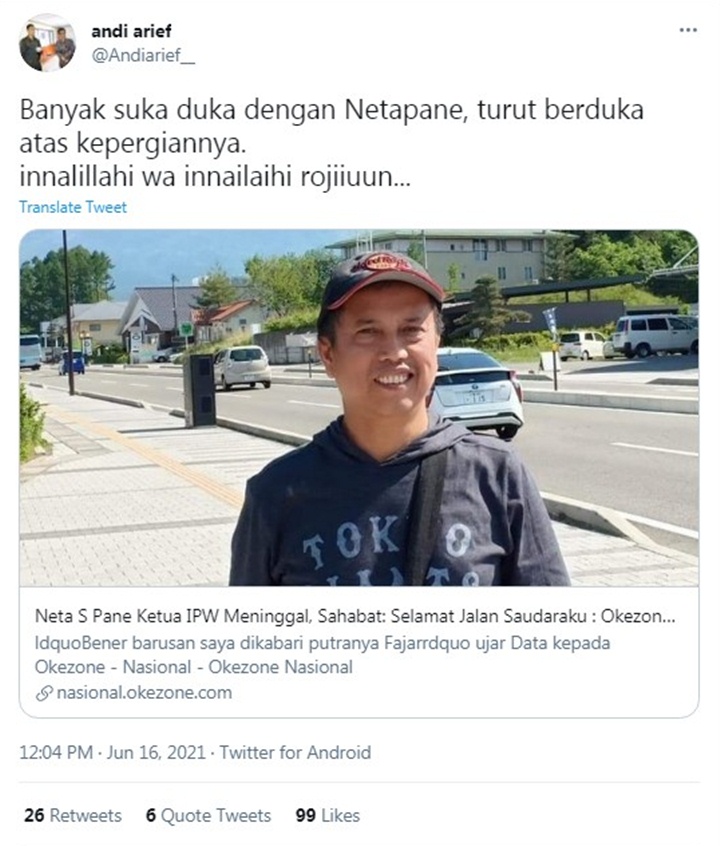
Task: Click the link chain icon beside nasional.okezone.com
Action: click(x=44, y=693)
